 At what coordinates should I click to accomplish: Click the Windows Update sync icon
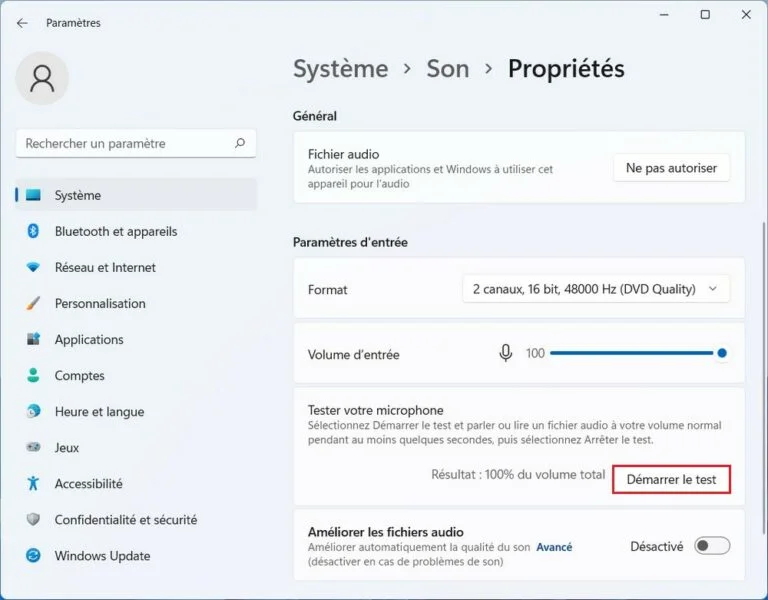coord(33,556)
